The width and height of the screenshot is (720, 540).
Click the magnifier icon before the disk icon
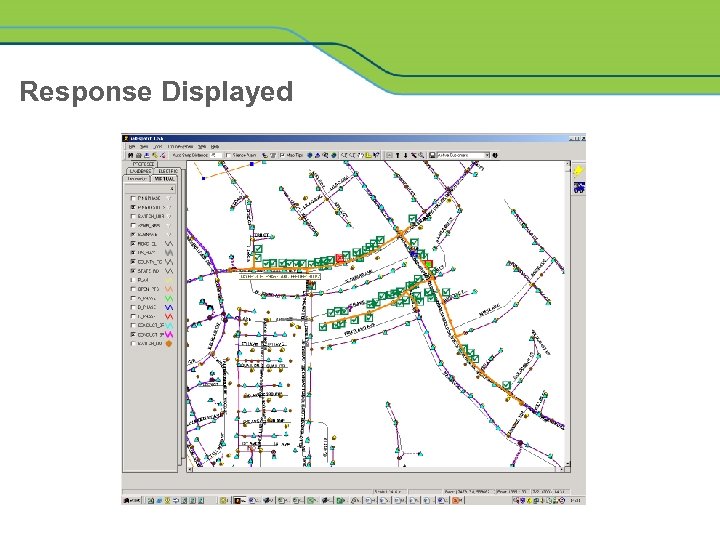pyautogui.click(x=421, y=155)
